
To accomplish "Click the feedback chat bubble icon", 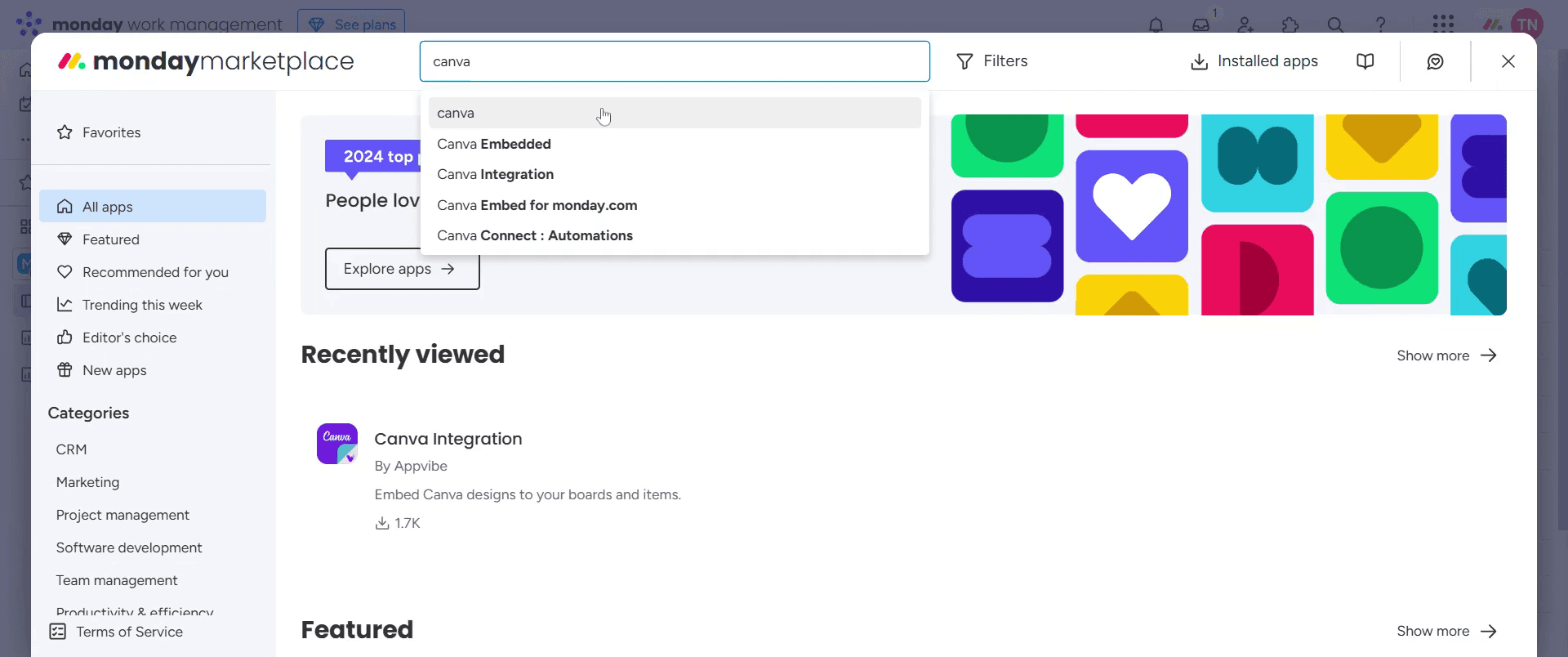I will click(x=1435, y=61).
